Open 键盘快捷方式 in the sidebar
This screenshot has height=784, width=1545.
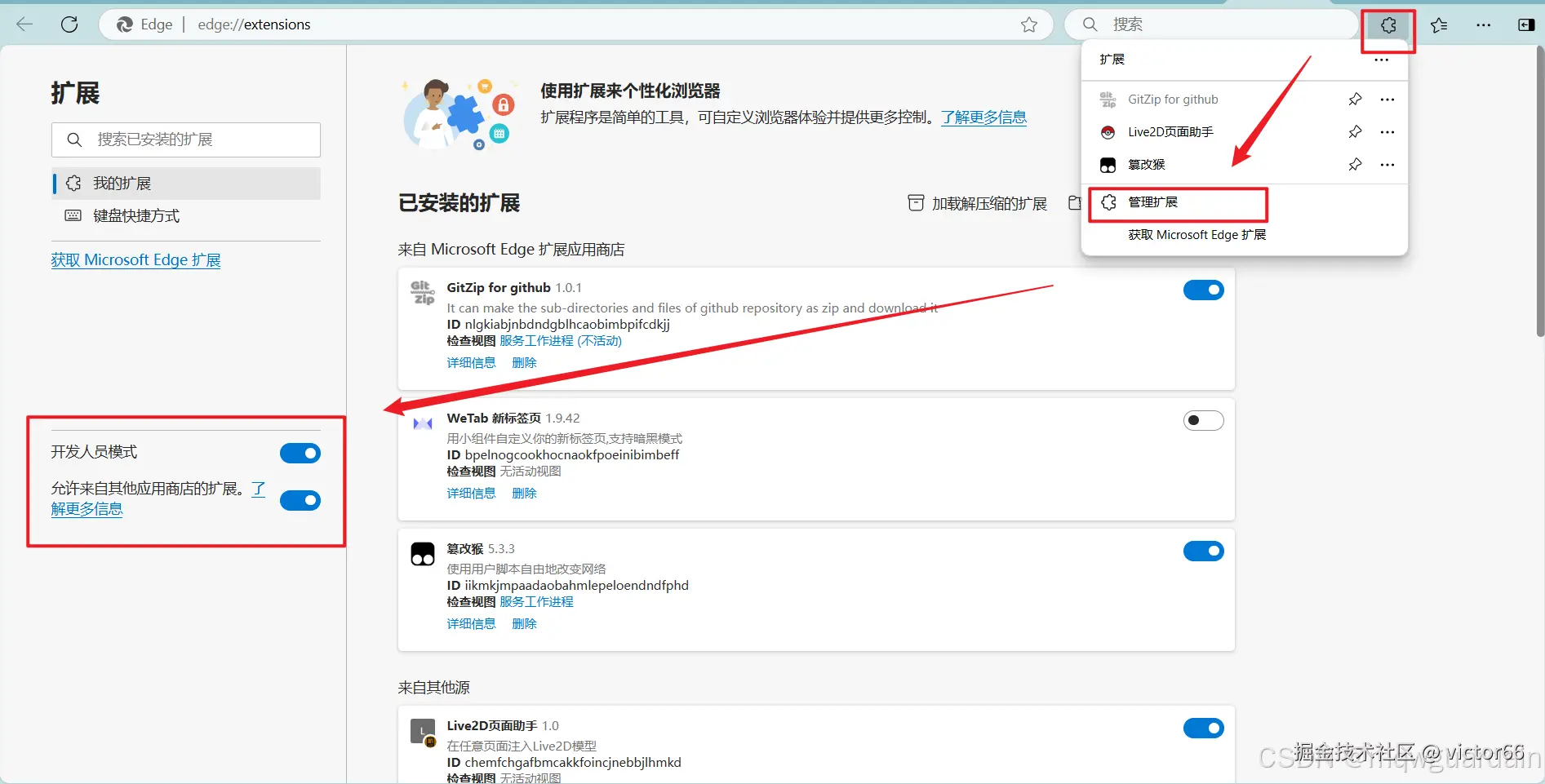click(x=186, y=216)
